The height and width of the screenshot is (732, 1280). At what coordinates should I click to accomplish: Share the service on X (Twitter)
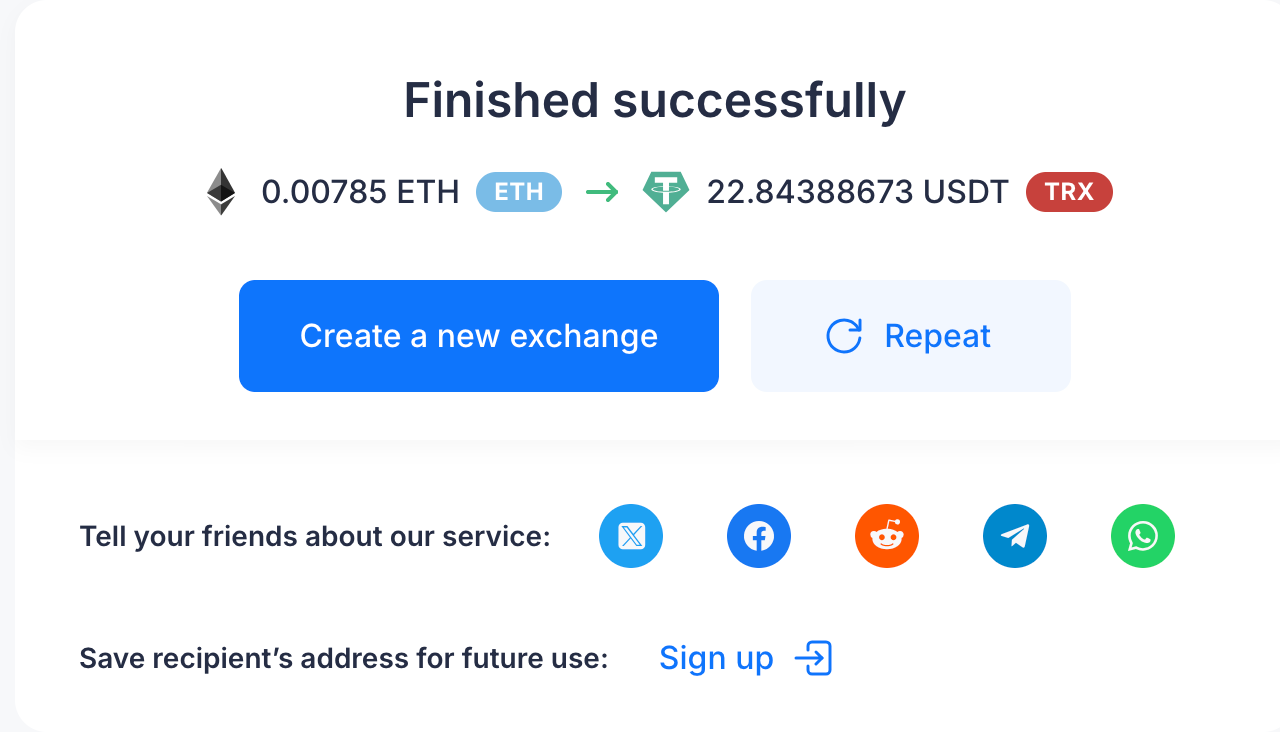(x=630, y=536)
